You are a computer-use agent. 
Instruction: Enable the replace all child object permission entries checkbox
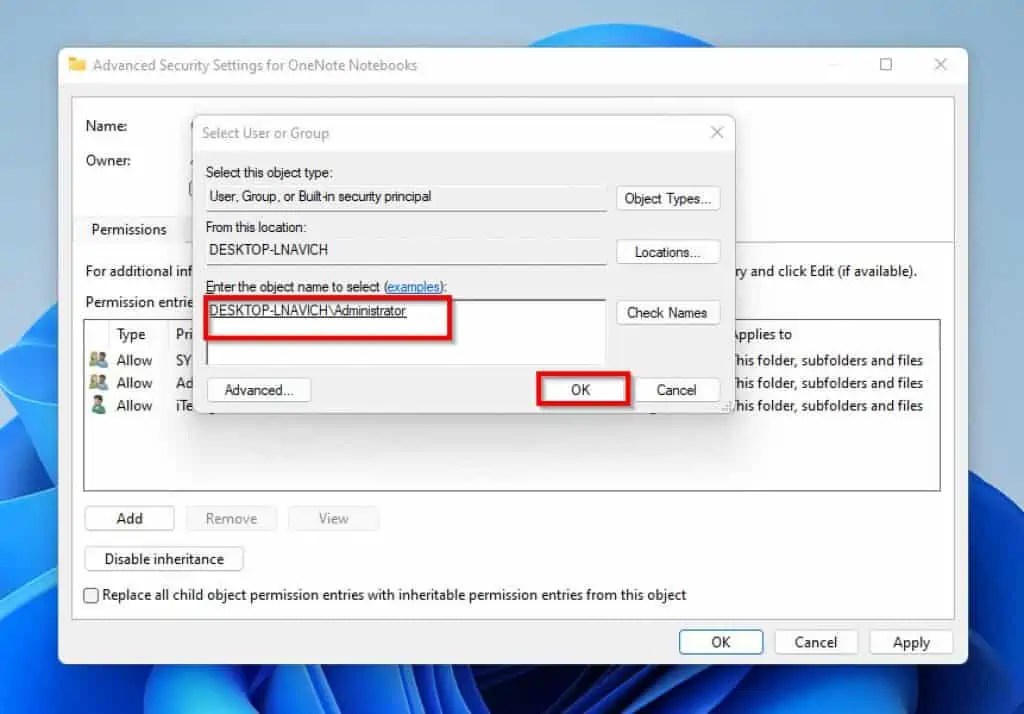[91, 594]
